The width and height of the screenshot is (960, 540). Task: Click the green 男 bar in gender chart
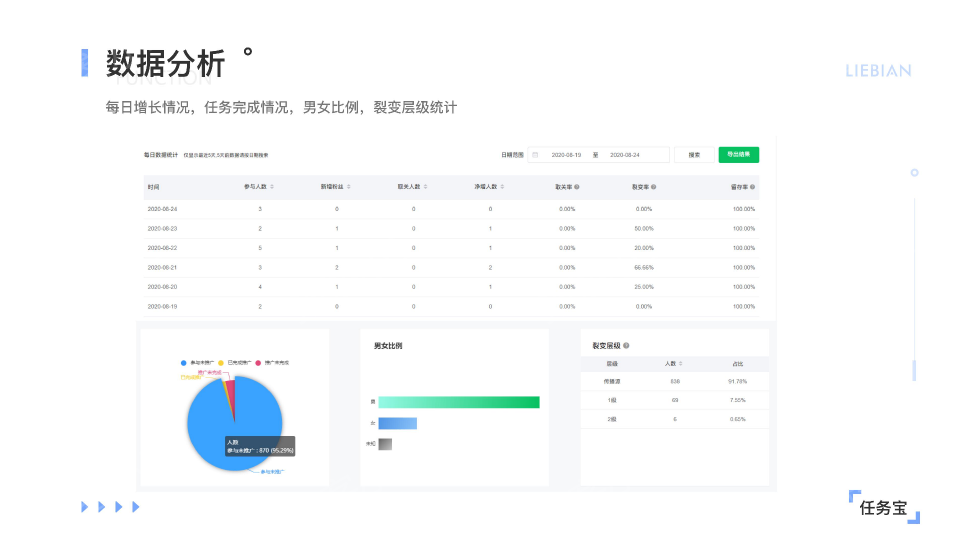pos(458,402)
